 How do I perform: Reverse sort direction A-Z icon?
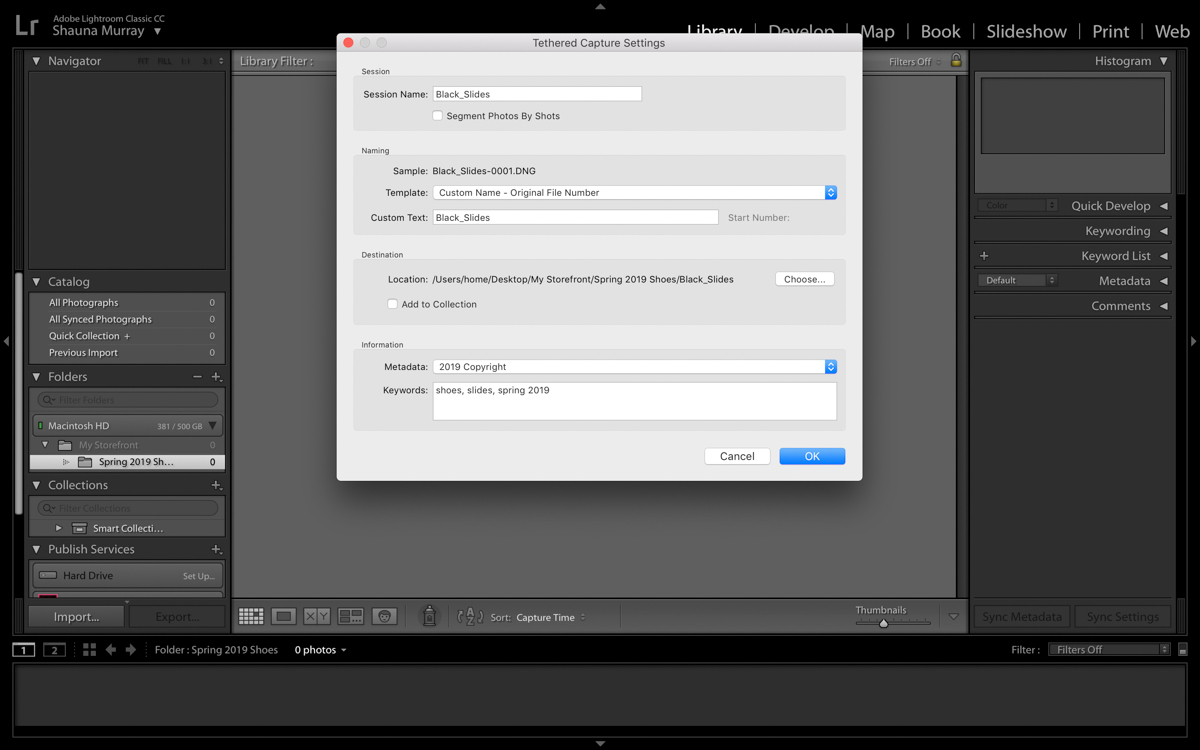pos(469,617)
